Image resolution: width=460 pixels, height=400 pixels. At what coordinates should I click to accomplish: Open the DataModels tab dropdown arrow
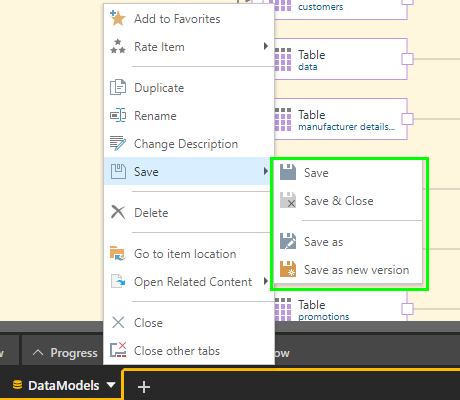(111, 385)
